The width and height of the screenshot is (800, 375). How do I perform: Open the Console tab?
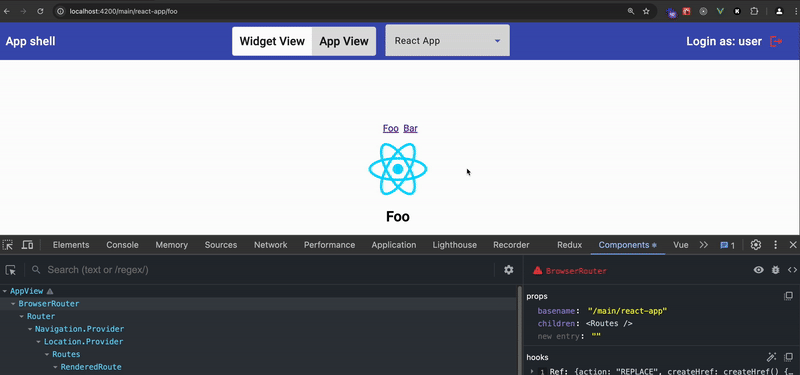[122, 245]
